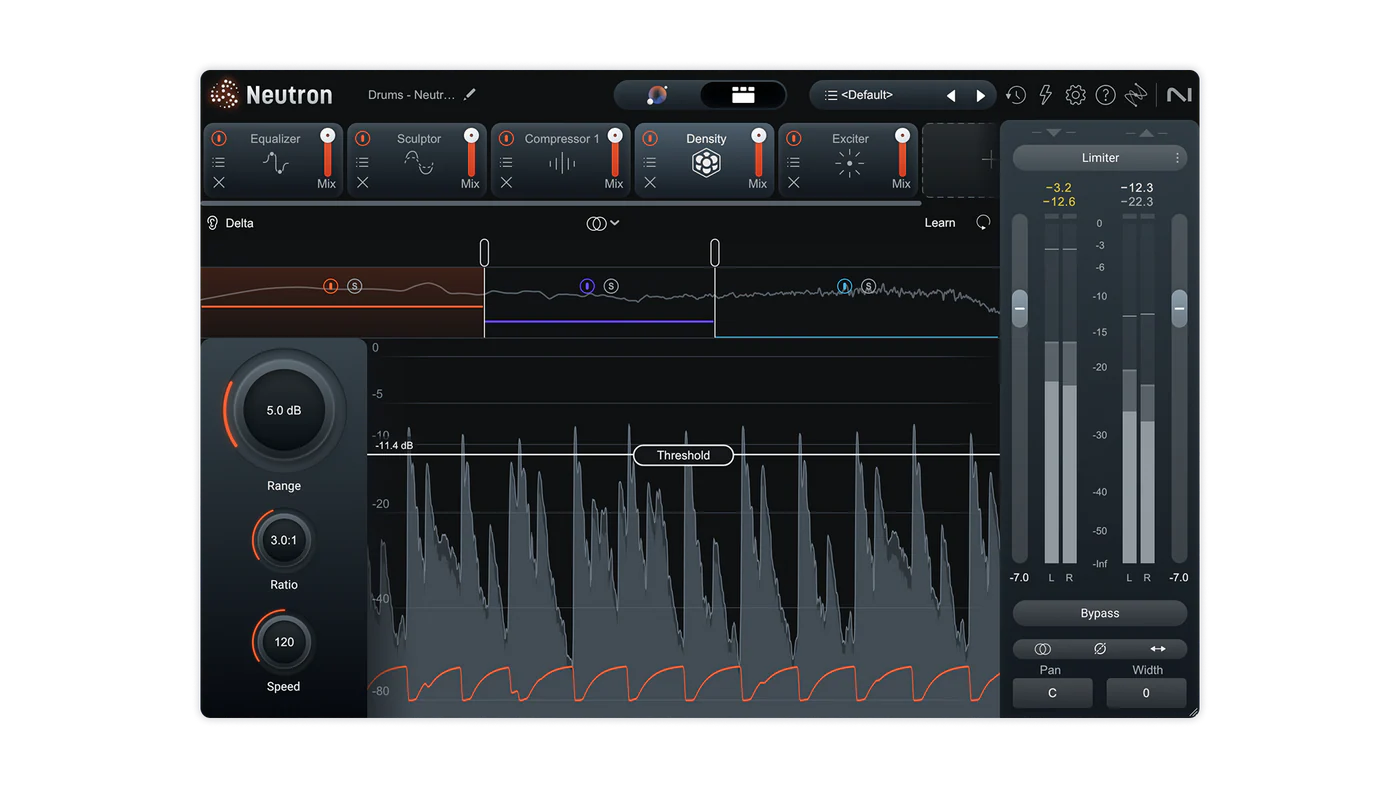Open the Equalizer module presets list icon
1400x788 pixels.
219,162
